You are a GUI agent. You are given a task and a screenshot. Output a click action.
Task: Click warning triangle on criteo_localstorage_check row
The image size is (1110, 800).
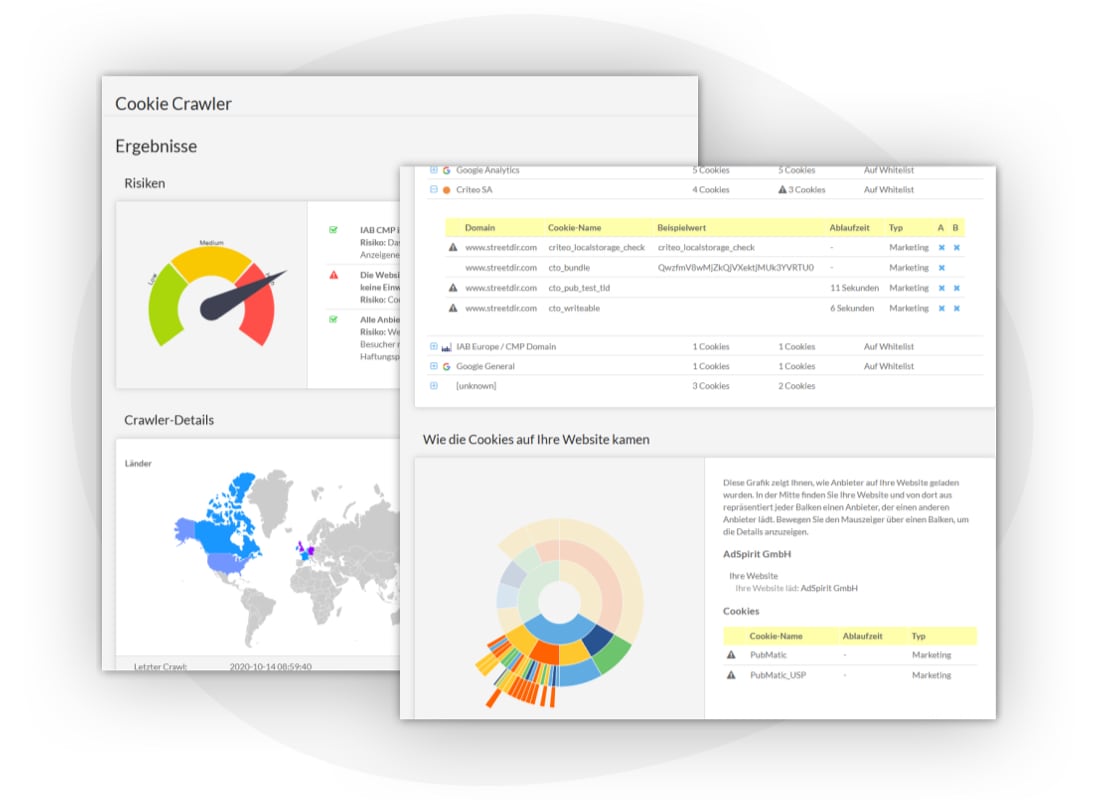453,248
